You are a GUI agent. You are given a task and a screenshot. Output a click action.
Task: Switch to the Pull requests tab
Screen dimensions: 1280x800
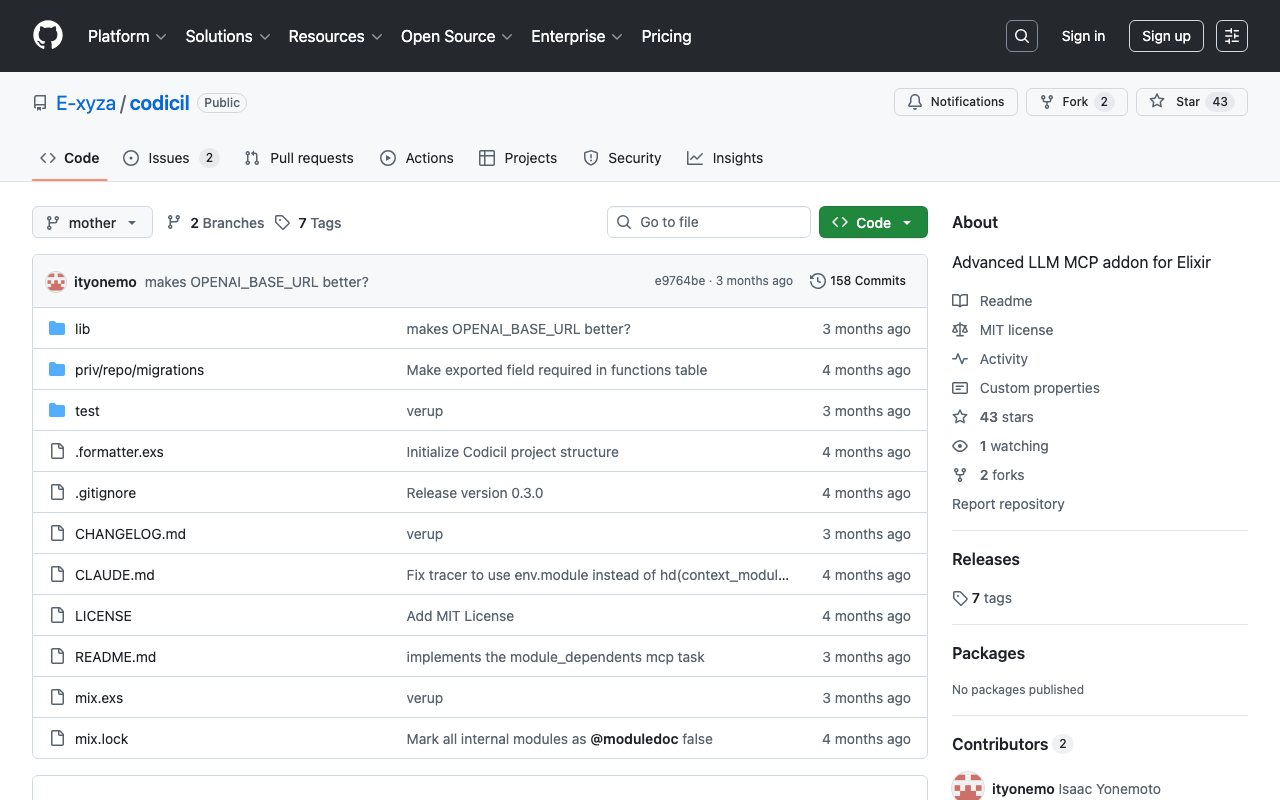(x=298, y=158)
